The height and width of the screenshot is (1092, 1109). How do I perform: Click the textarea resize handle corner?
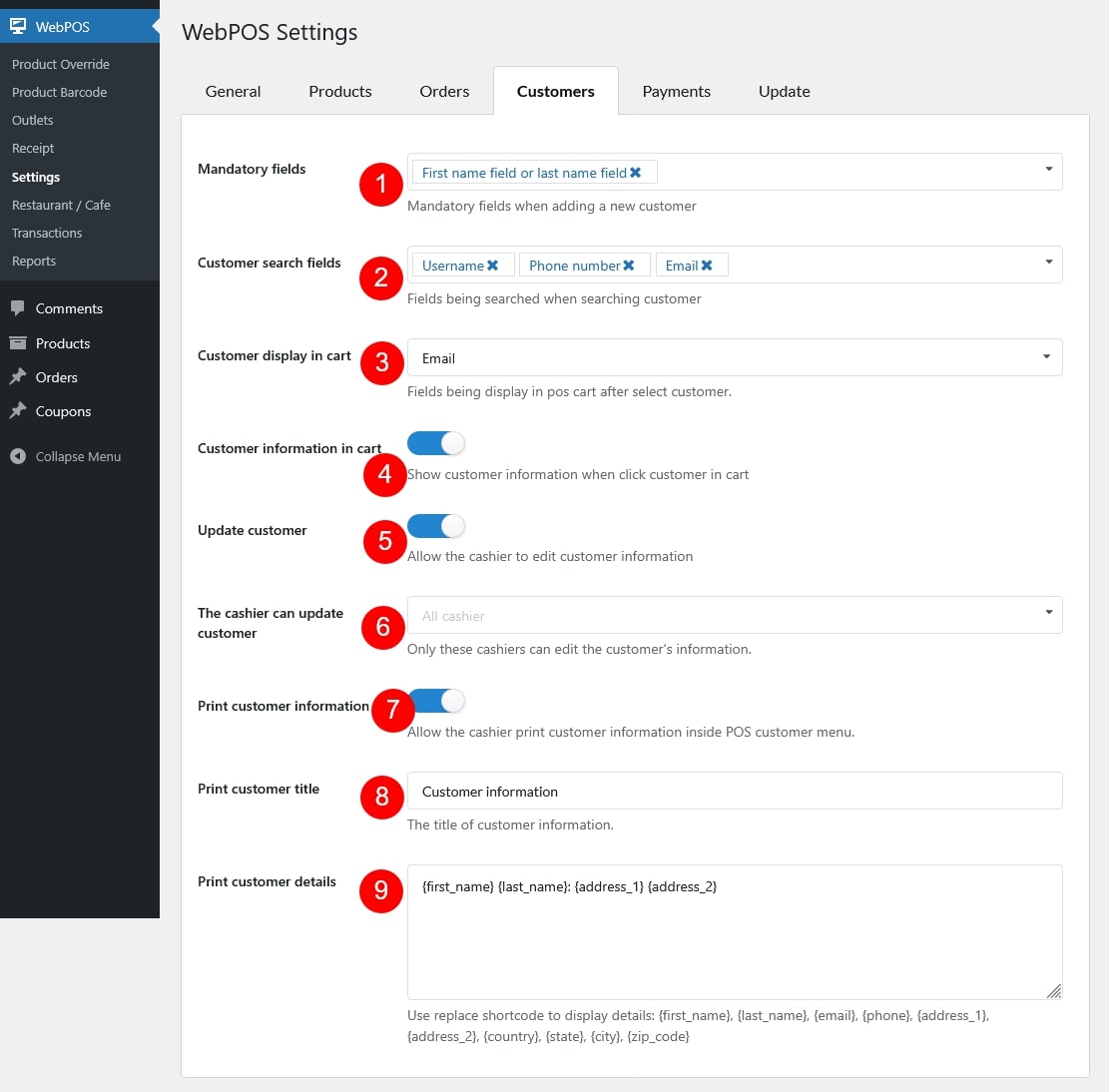tap(1054, 991)
